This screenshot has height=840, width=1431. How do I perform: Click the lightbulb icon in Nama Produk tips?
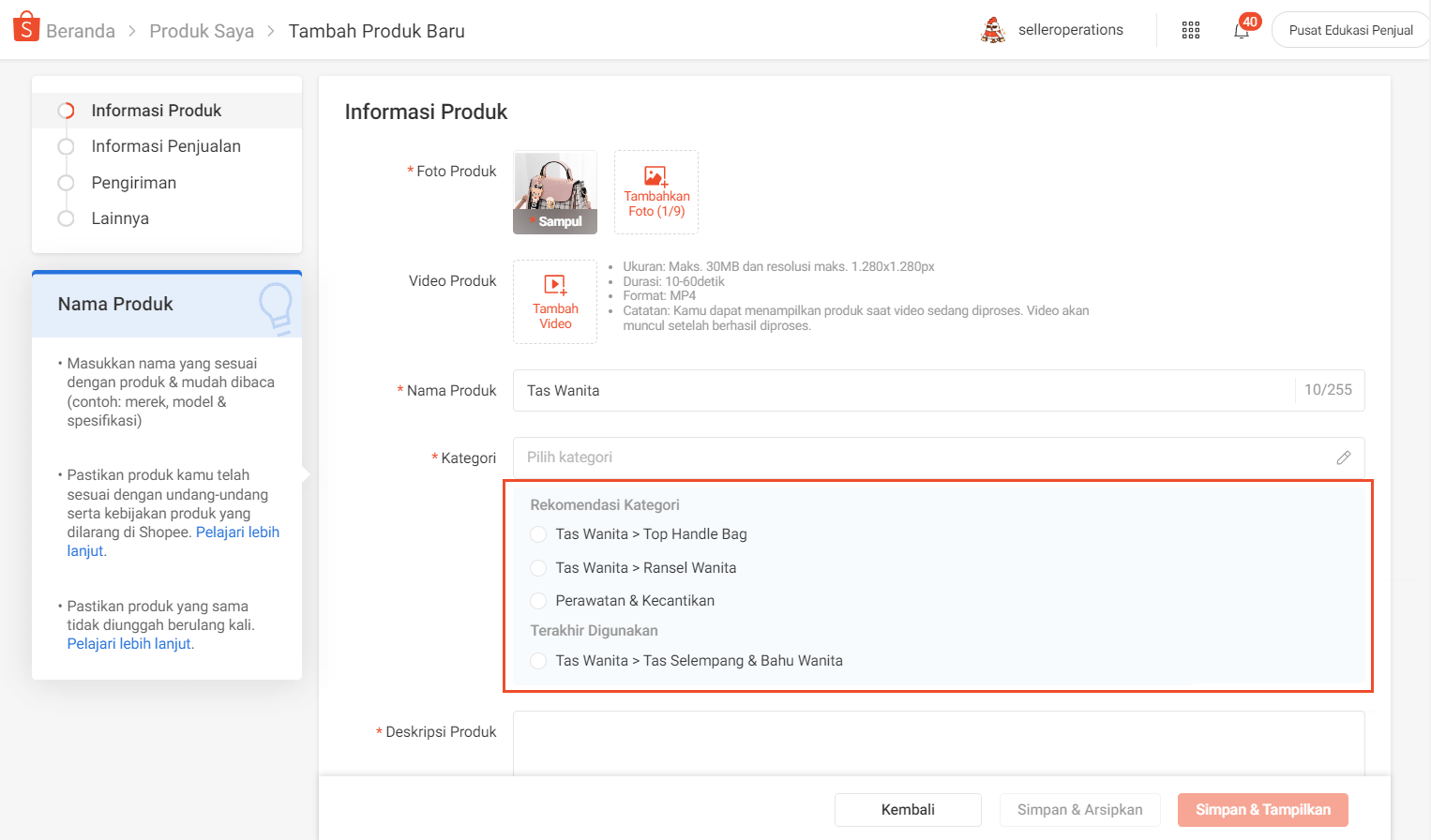[x=276, y=307]
